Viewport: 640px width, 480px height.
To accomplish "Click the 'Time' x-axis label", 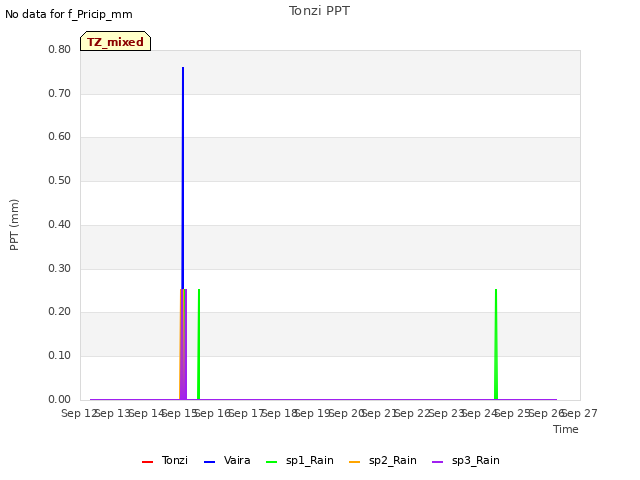I will pyautogui.click(x=566, y=429).
